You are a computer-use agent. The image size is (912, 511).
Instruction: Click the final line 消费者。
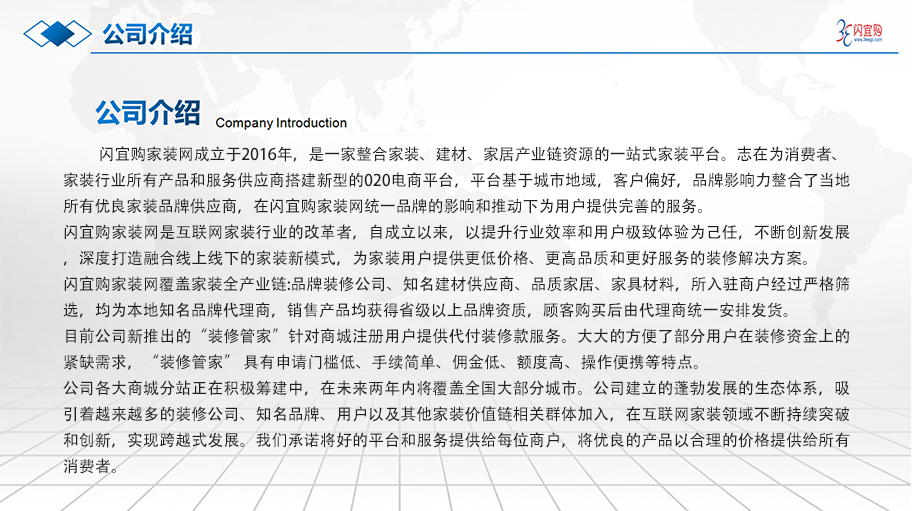pyautogui.click(x=91, y=466)
